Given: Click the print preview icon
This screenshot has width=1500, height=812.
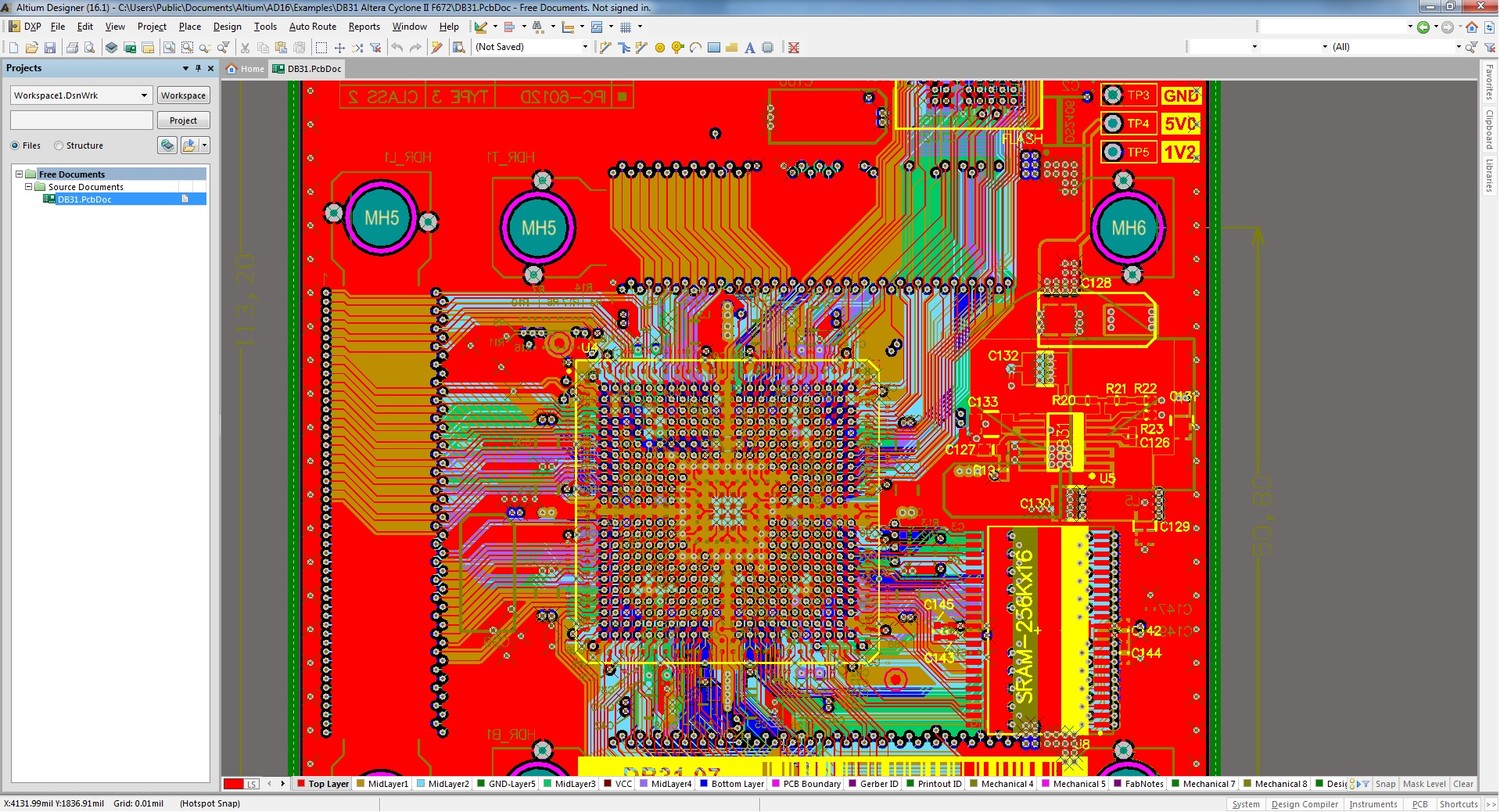Looking at the screenshot, I should pos(89,47).
